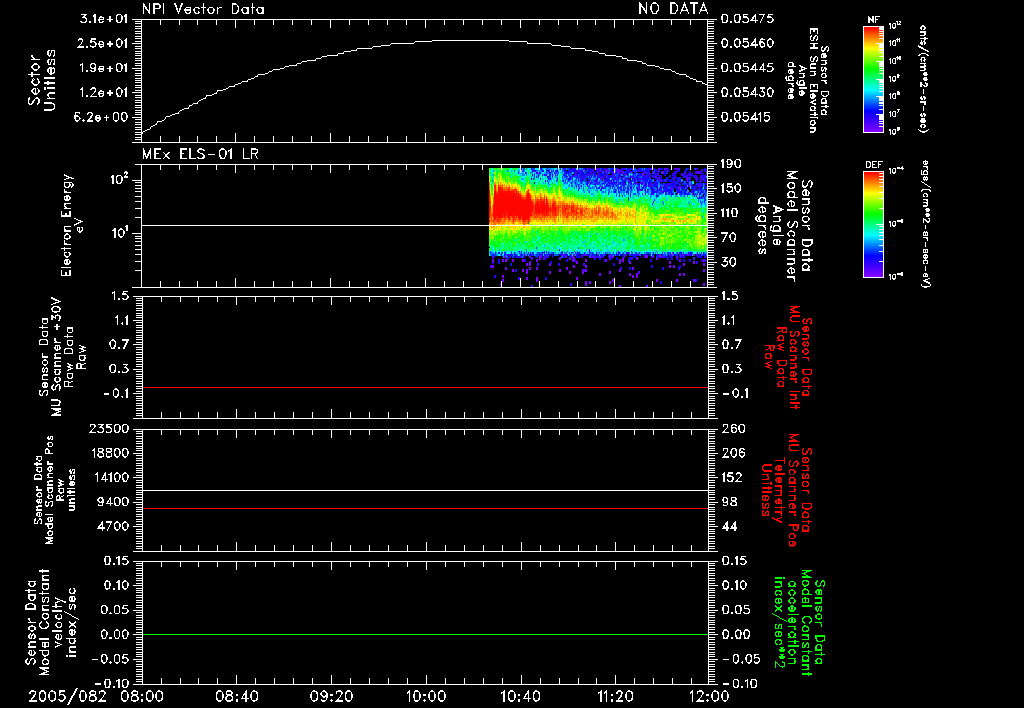Click the 1.2e+01 tick label
Viewport: 1024px width, 708px height.
104,93
